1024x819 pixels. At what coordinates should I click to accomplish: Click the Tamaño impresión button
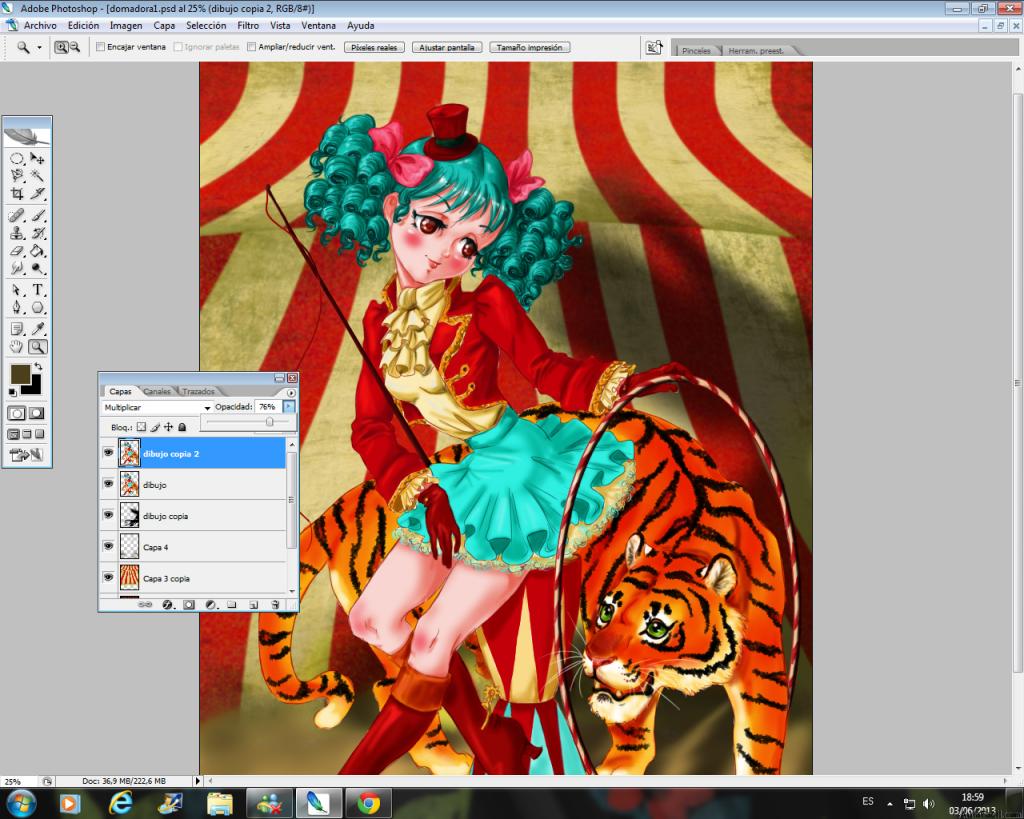(530, 47)
